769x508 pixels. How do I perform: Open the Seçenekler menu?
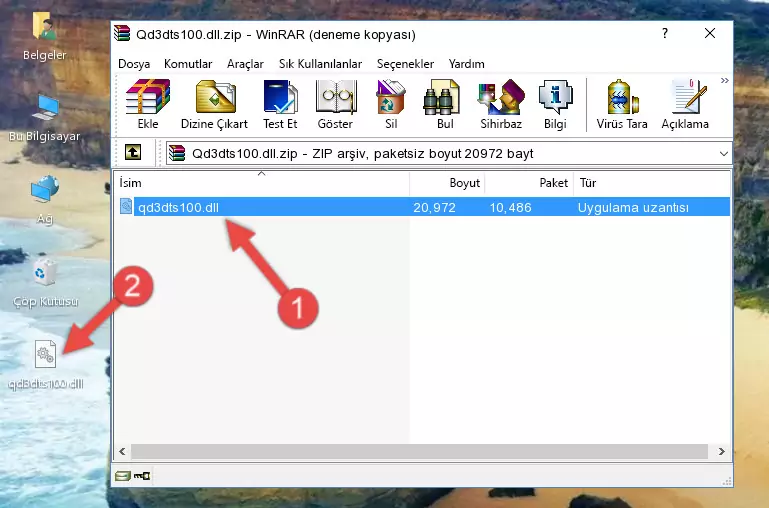click(x=405, y=64)
